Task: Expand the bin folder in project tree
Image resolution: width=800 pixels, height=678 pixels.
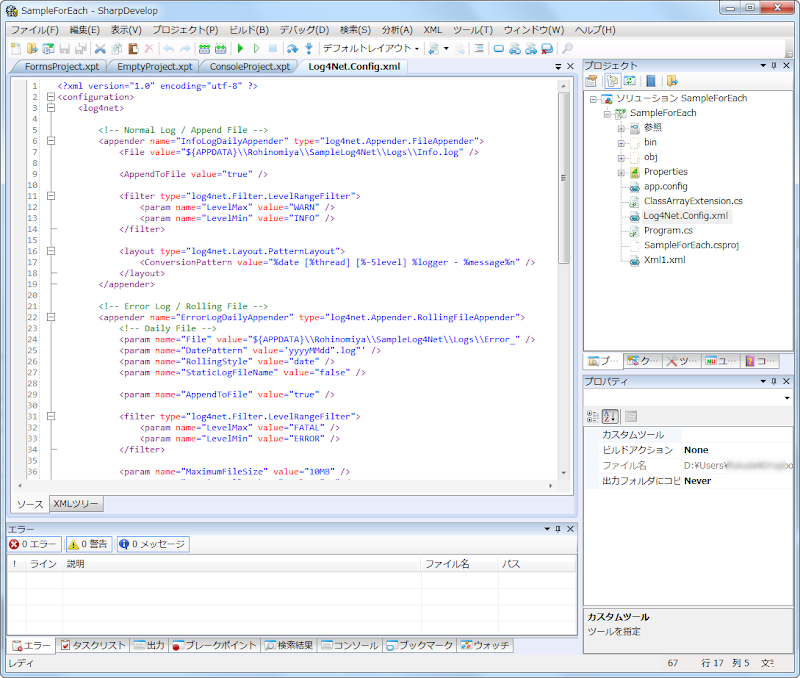Action: click(x=621, y=142)
